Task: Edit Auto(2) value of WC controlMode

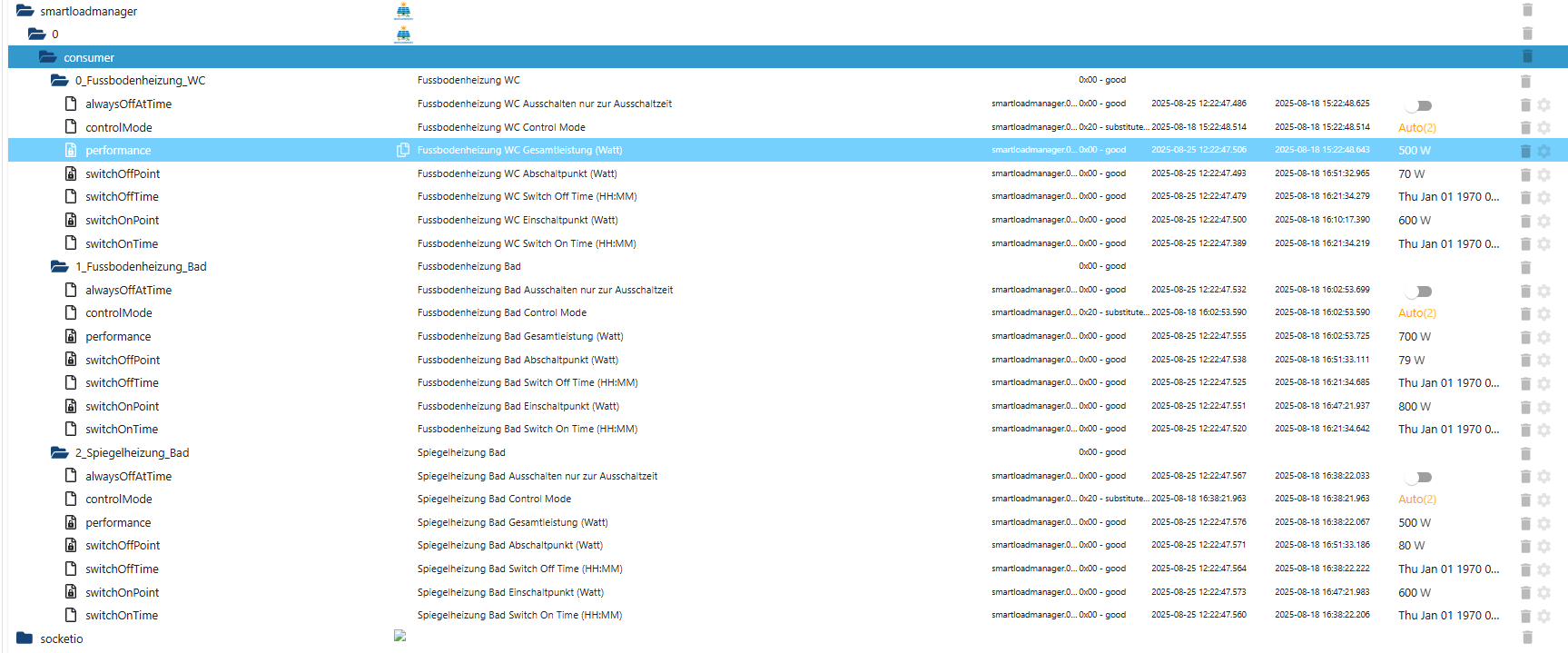Action: pyautogui.click(x=1417, y=128)
